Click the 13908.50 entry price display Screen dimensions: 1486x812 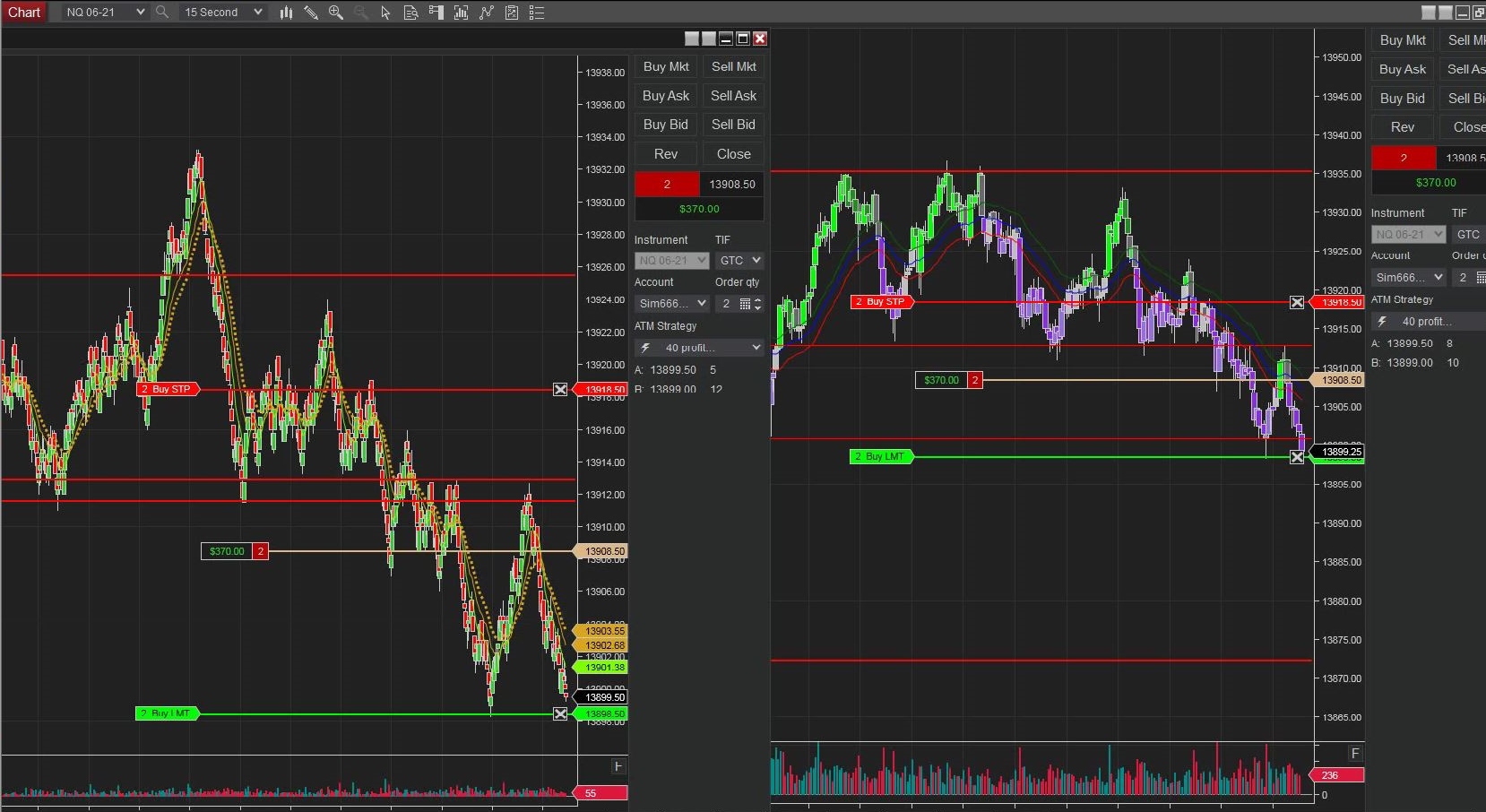click(732, 185)
